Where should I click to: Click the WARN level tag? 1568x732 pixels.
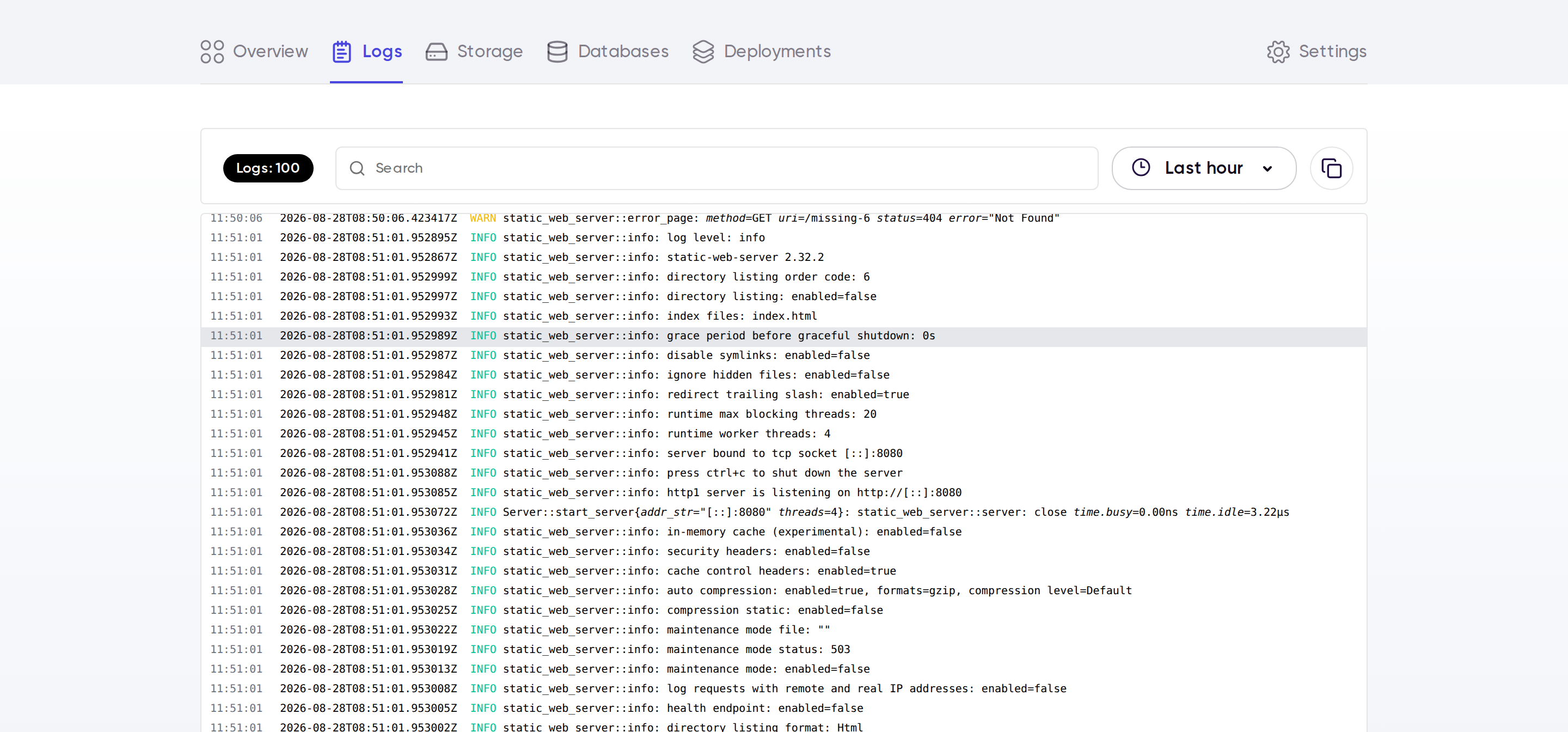tap(483, 218)
